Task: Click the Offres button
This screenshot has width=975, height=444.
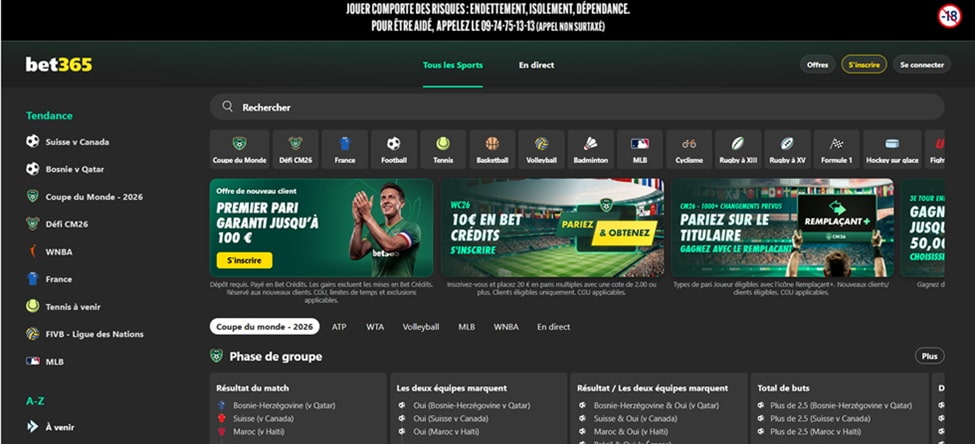Action: [x=818, y=65]
